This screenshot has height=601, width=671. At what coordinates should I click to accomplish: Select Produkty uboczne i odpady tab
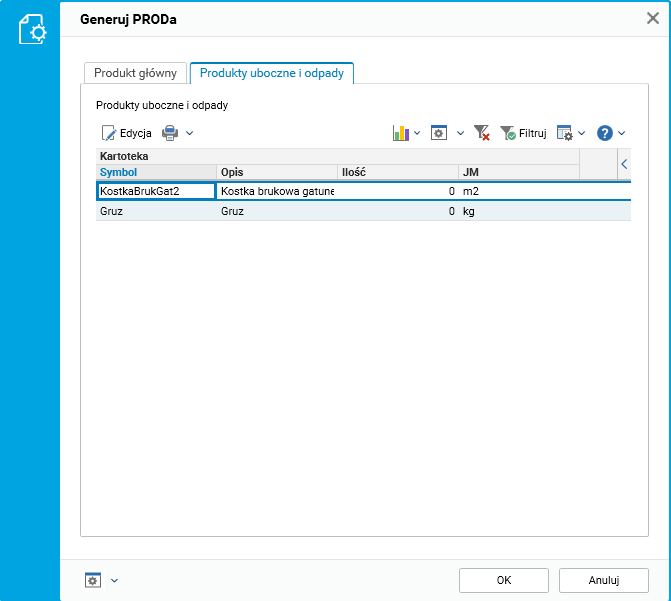(x=272, y=73)
